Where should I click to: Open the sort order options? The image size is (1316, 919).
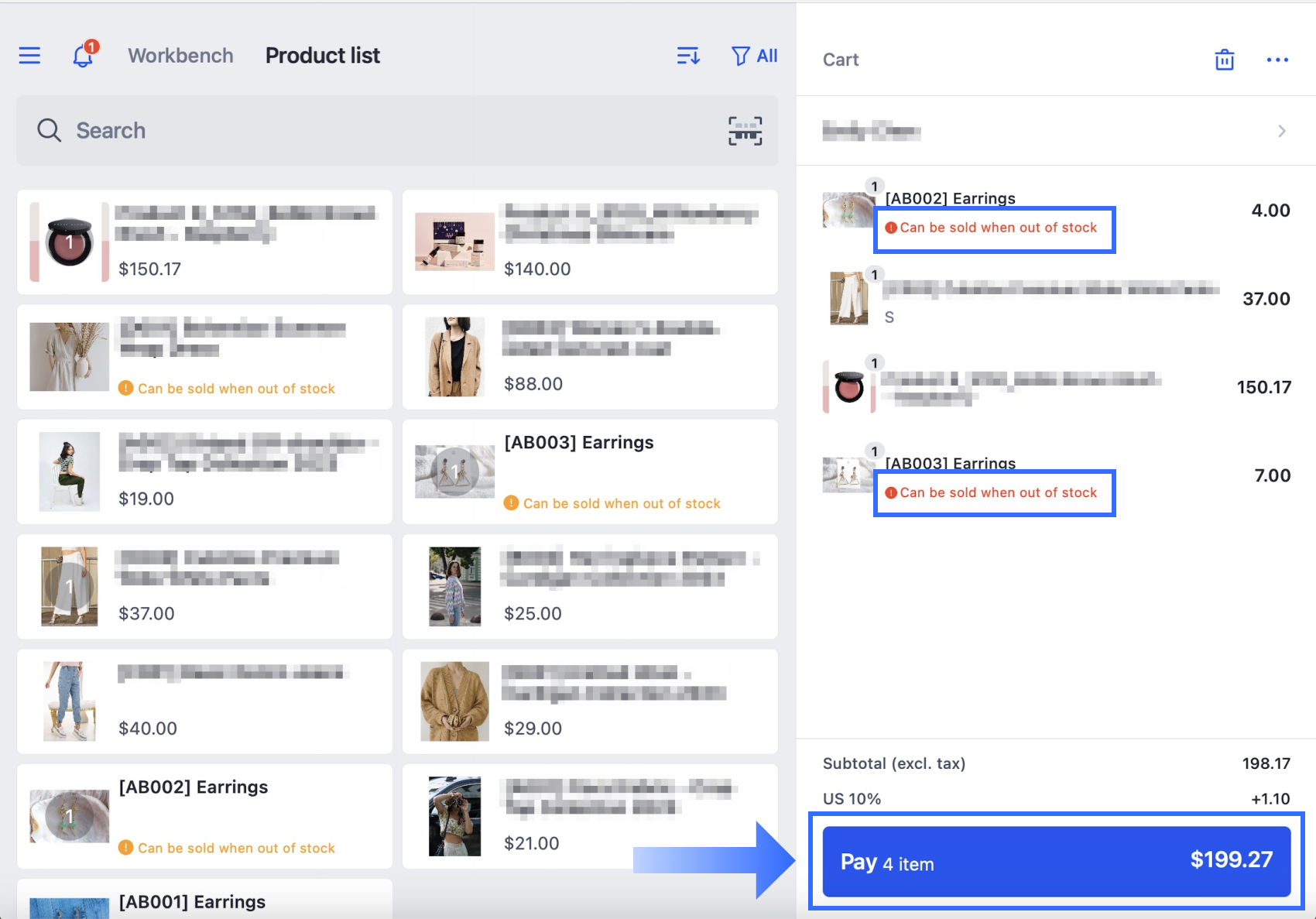(688, 56)
